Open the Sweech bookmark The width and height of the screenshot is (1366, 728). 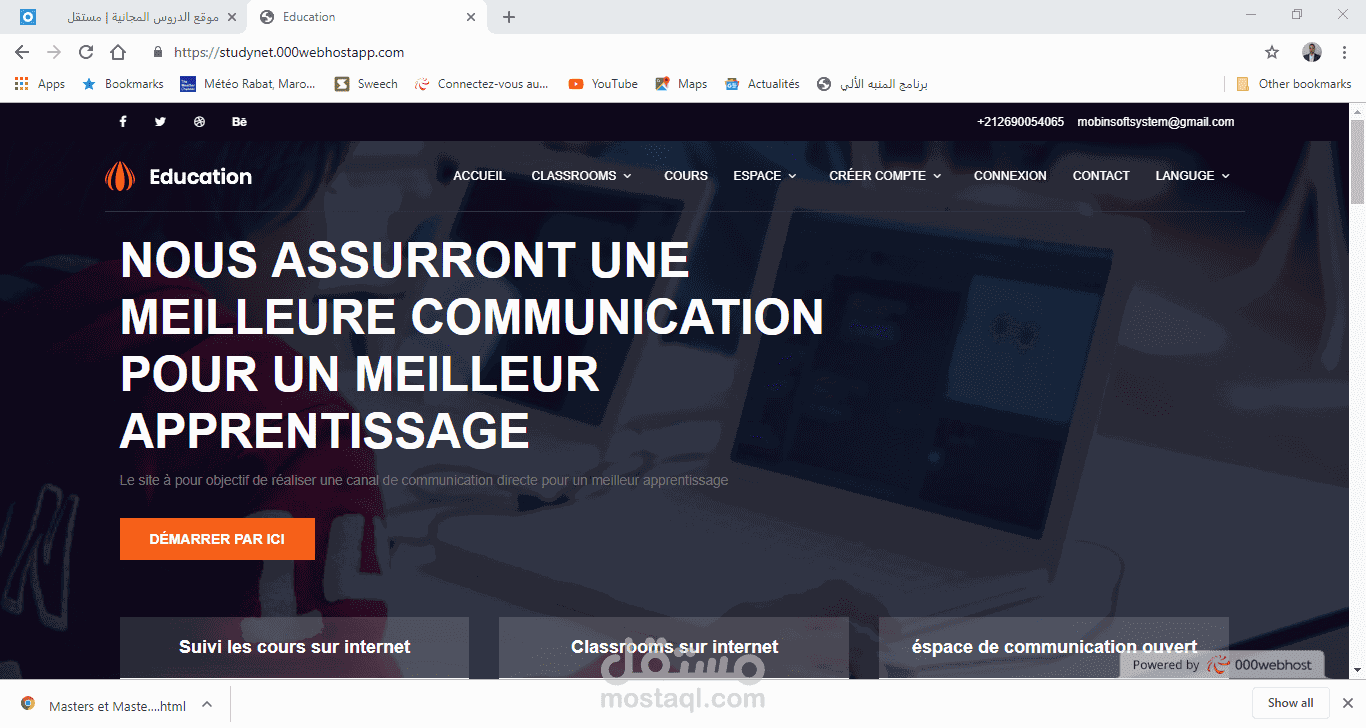[366, 84]
